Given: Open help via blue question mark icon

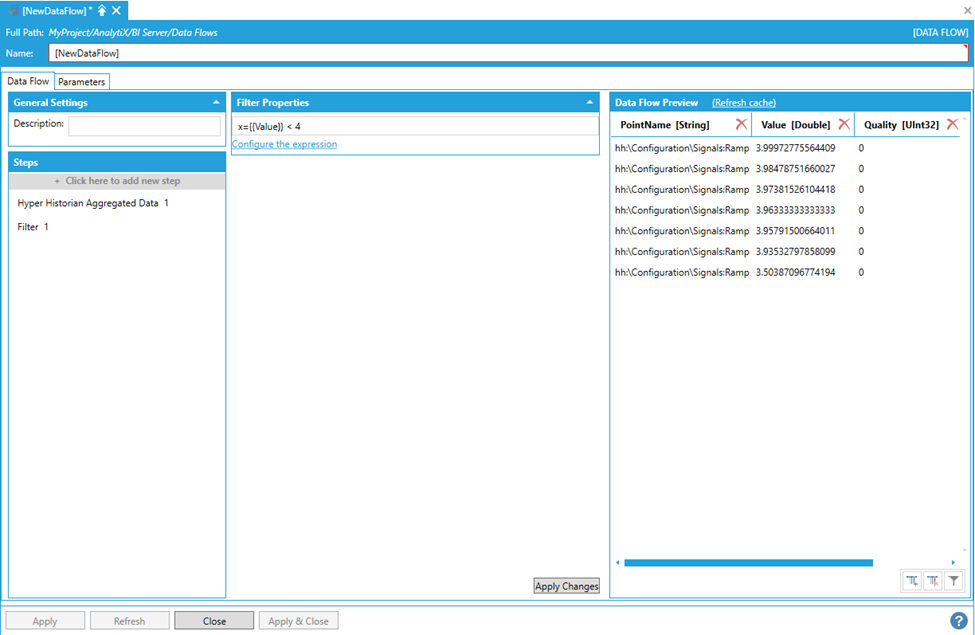Looking at the screenshot, I should click(x=958, y=621).
